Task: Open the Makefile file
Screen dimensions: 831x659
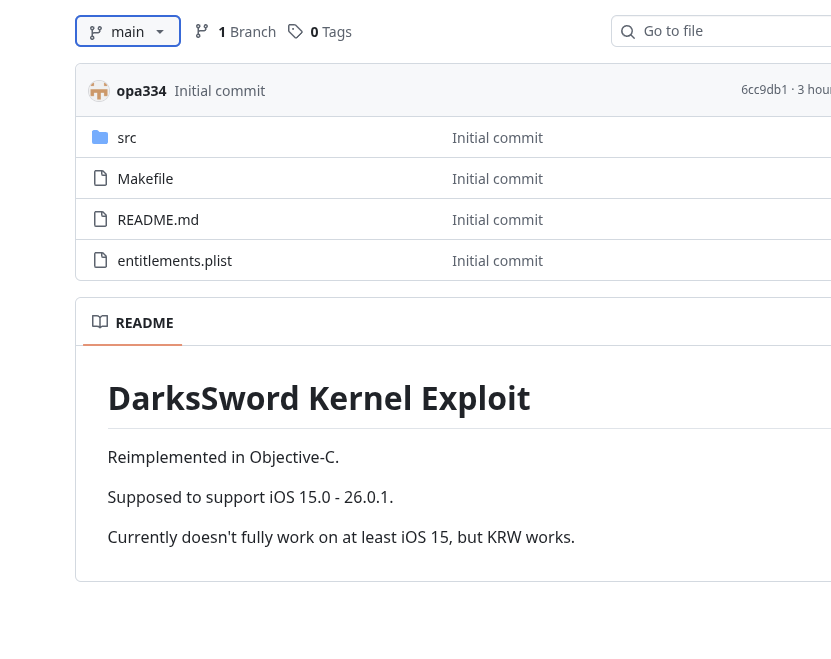Action: coord(145,179)
